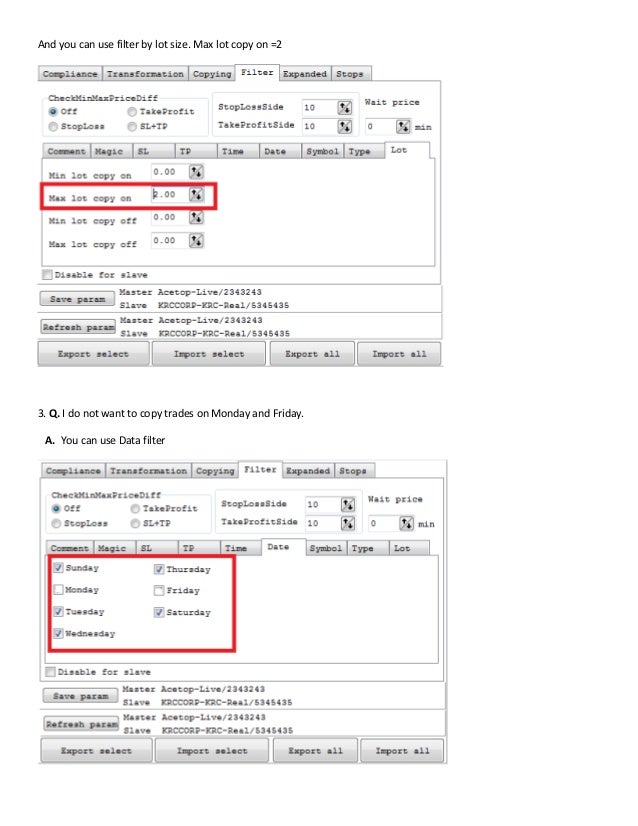Click Wait price spinner in the Lot filter panel
The height and width of the screenshot is (826, 638).
pos(403,126)
